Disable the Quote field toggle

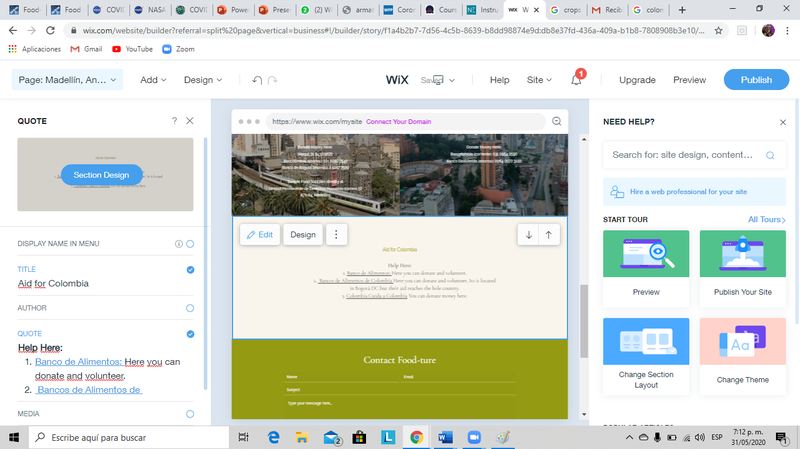[x=190, y=334]
